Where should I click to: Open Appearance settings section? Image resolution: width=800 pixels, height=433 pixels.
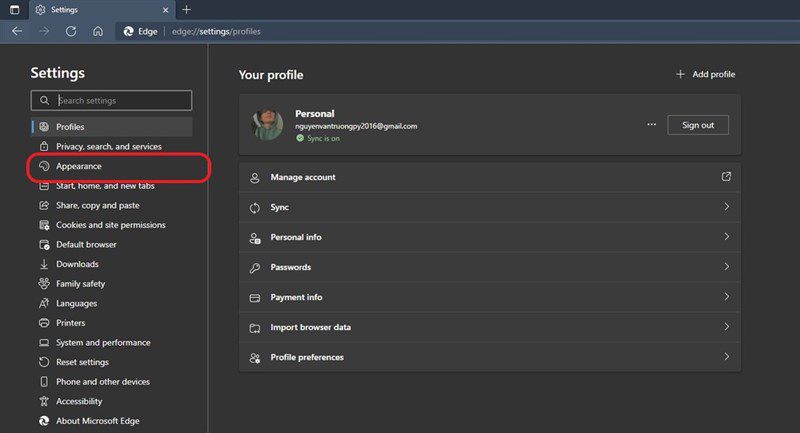tap(112, 166)
